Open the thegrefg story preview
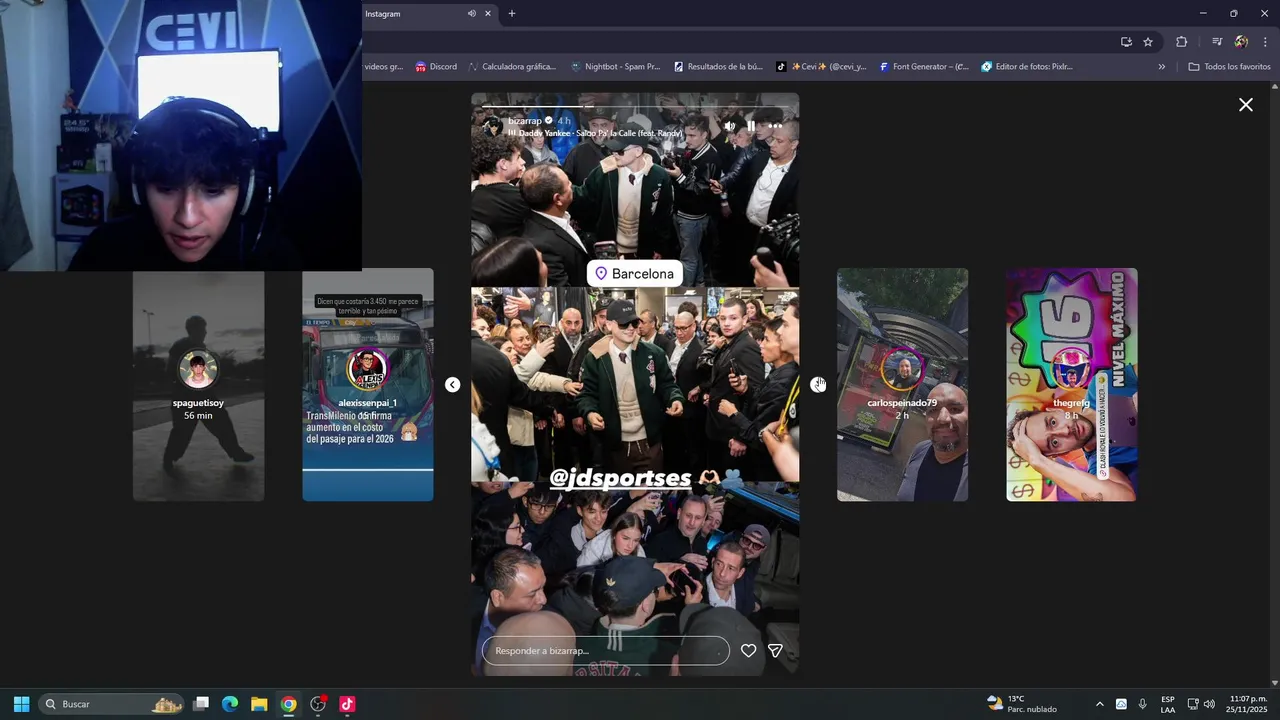Viewport: 1280px width, 720px height. [x=1071, y=385]
